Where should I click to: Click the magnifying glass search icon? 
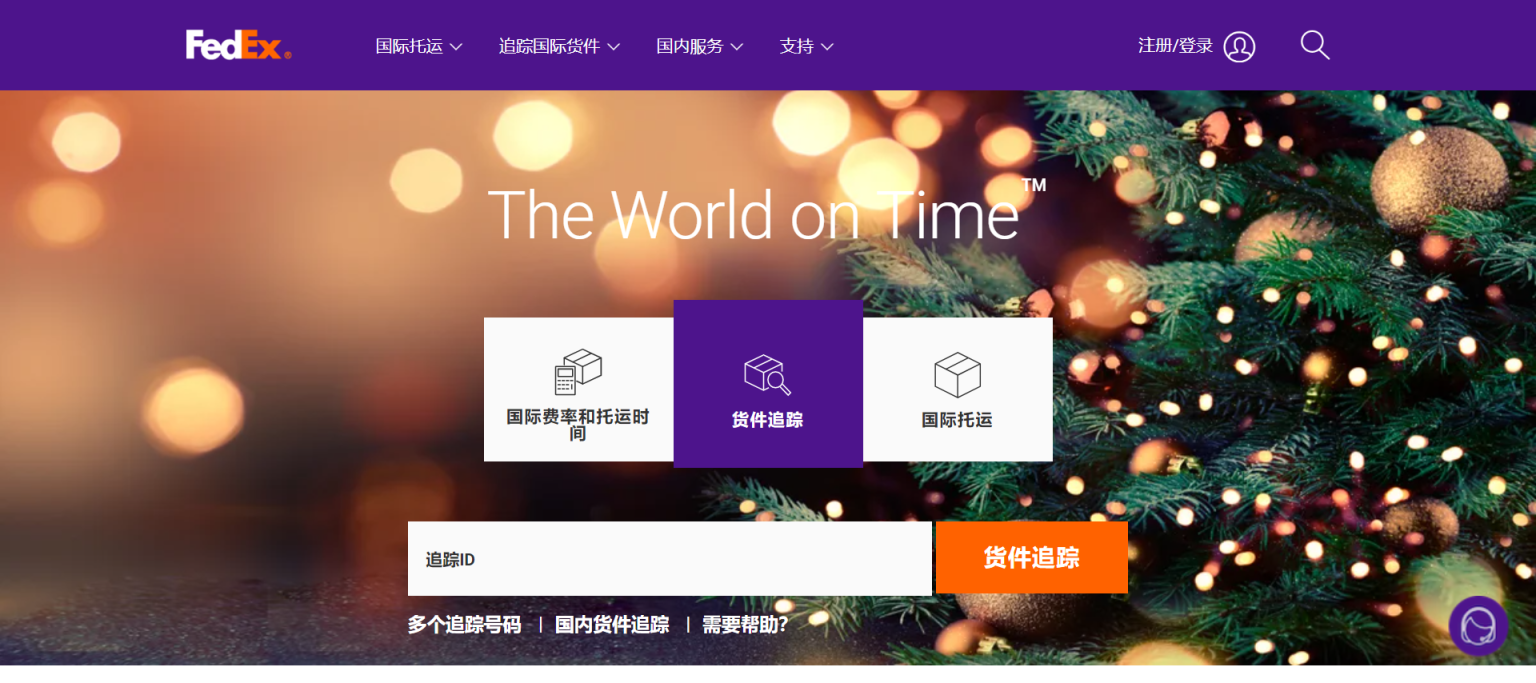[x=1314, y=45]
